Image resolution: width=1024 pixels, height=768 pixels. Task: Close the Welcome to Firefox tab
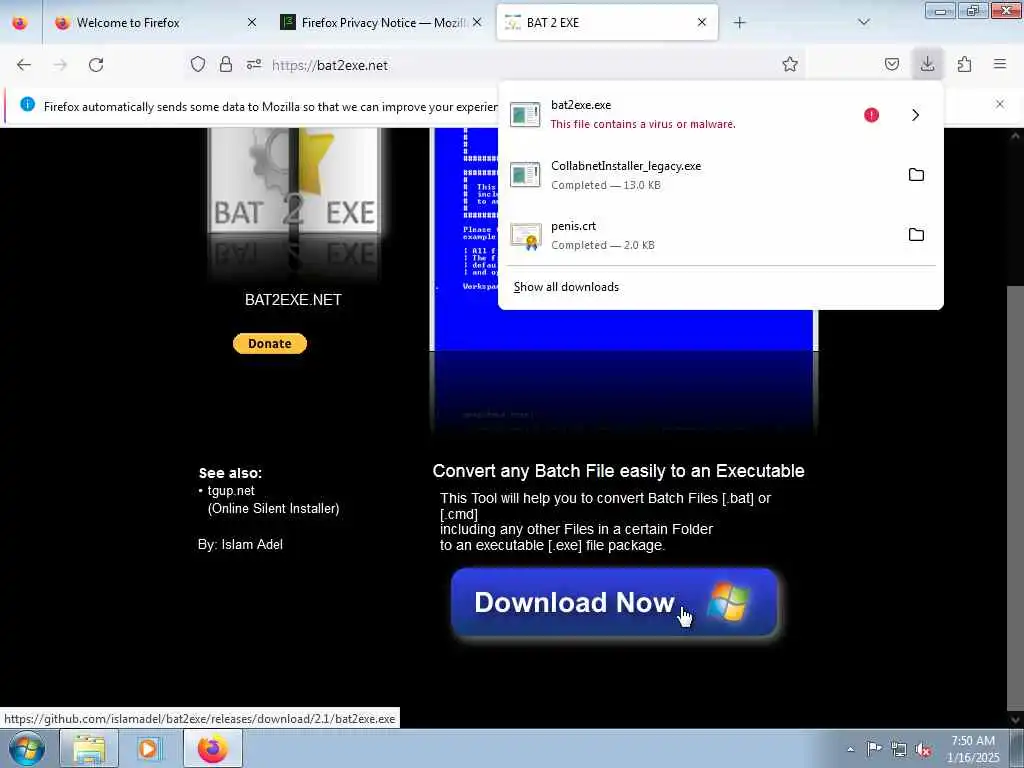tap(252, 22)
